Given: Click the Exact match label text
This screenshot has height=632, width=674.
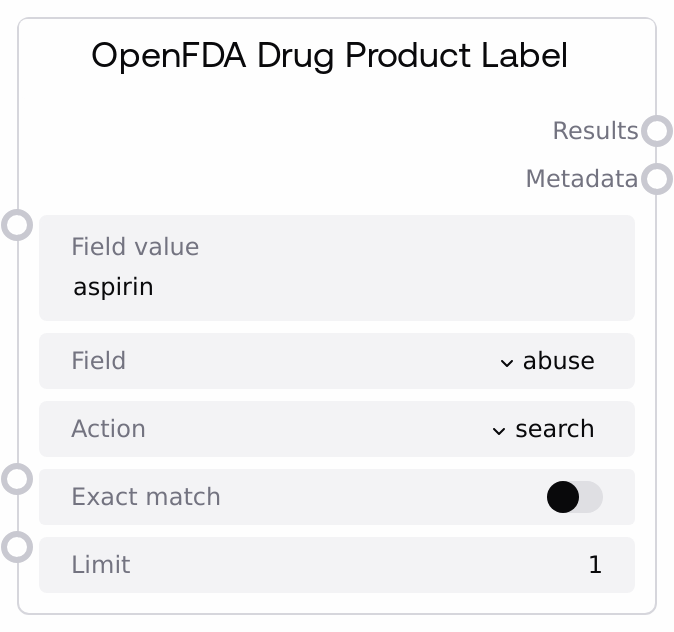Looking at the screenshot, I should click(x=146, y=497).
